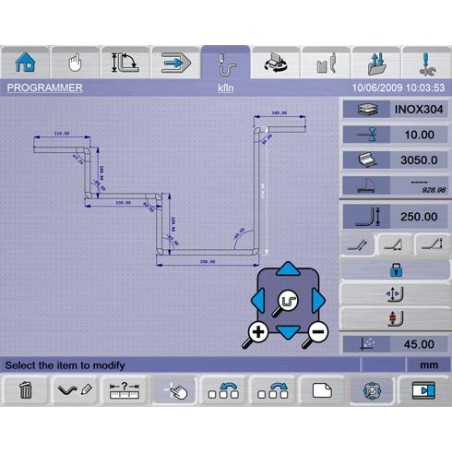Open the tools wrench and screwdriver tab
452x452 pixels.
coord(427,63)
